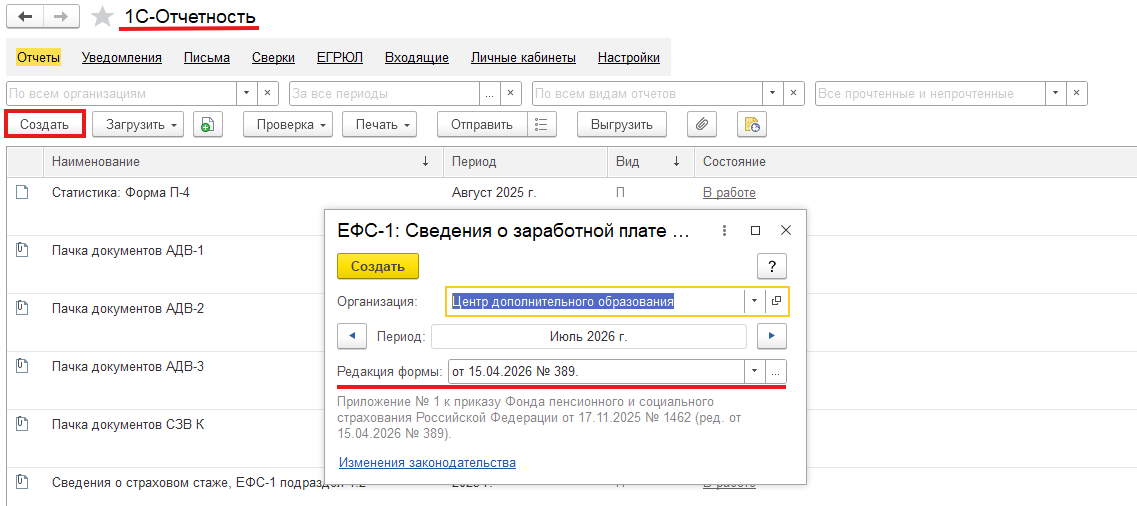
Task: Click the document icon of Статистика: Форма П-4 row
Action: point(22,192)
